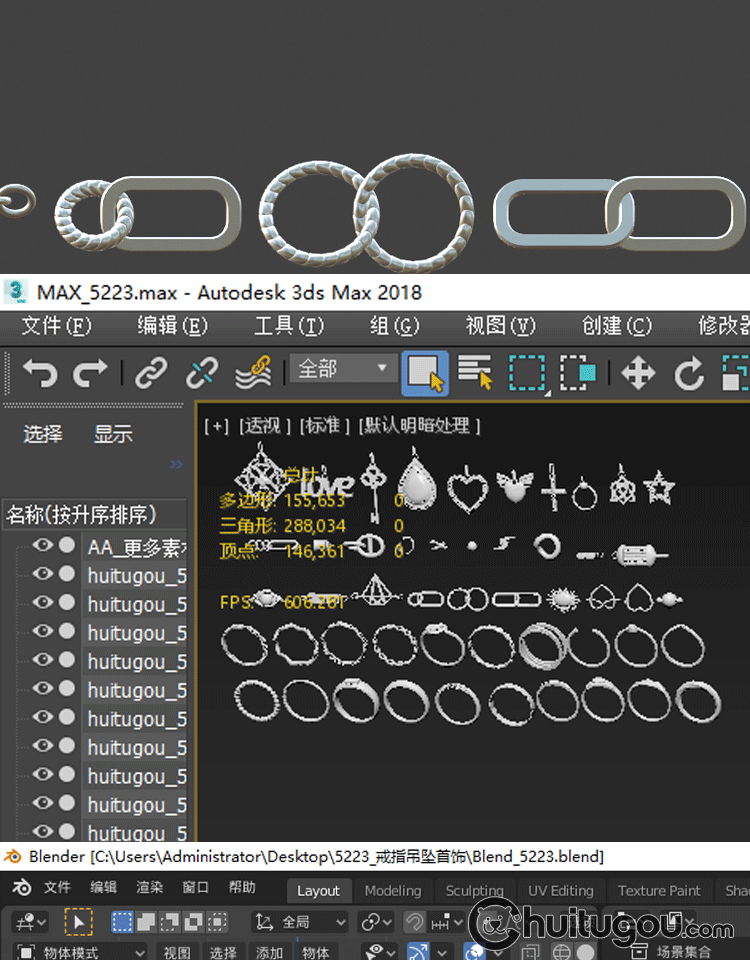
Task: Click the Redo arrow in 3ds Max toolbar
Action: [91, 374]
